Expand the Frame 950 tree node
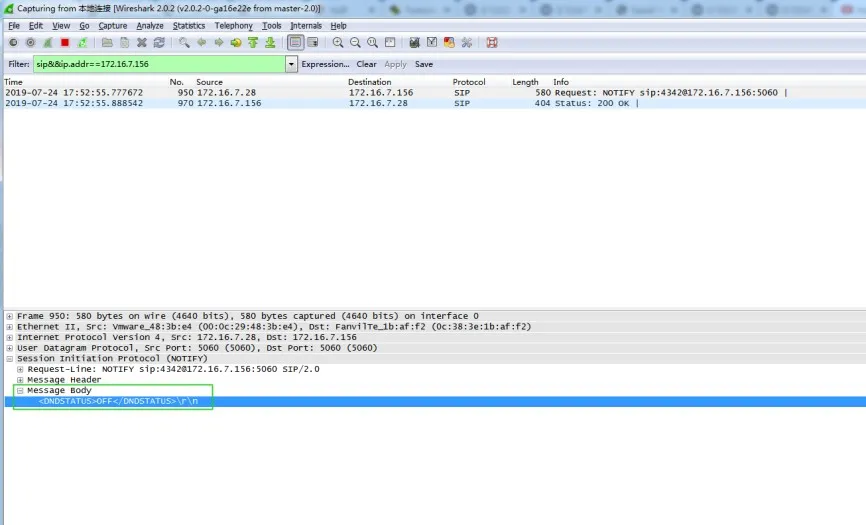Screen dimensions: 866x525 tap(9, 316)
